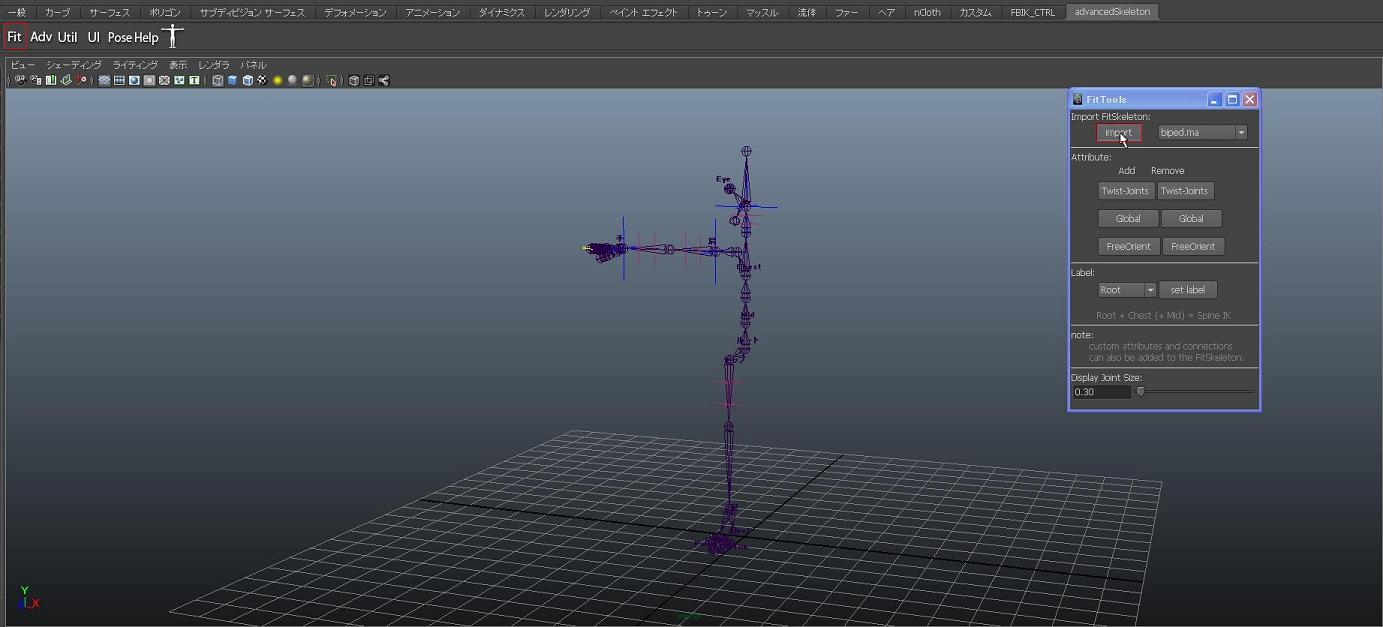Toggle the Film Gate icon

(x=119, y=80)
